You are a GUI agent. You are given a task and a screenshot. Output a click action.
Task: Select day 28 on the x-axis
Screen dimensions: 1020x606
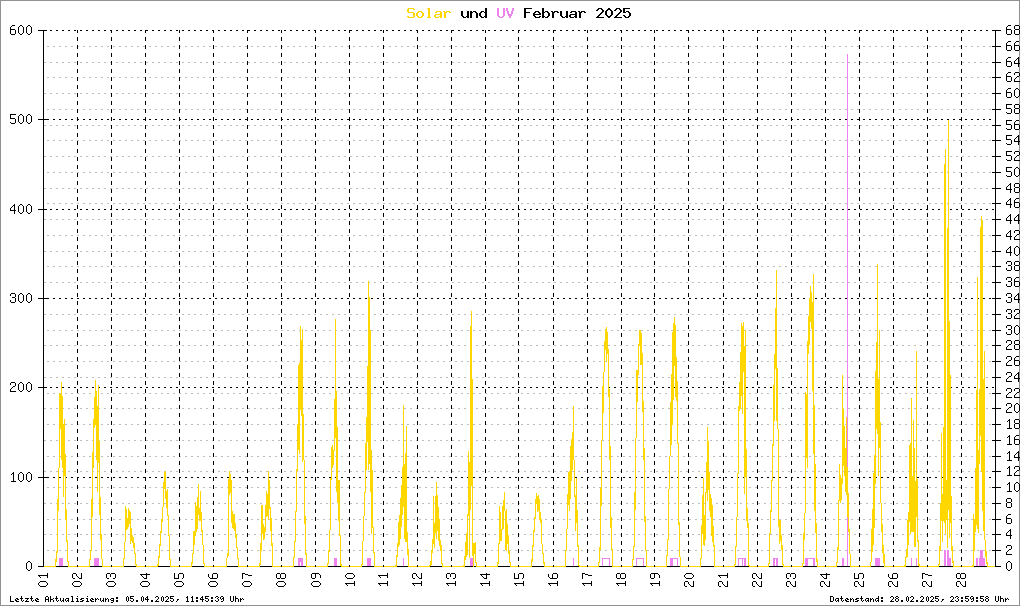[961, 580]
